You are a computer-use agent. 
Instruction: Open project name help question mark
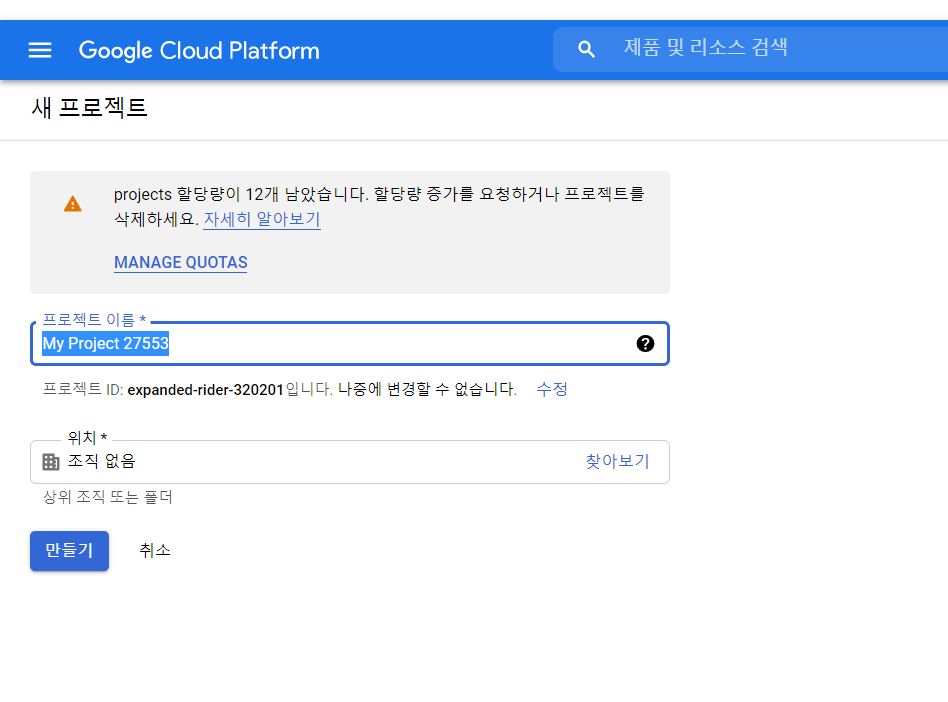click(x=645, y=343)
